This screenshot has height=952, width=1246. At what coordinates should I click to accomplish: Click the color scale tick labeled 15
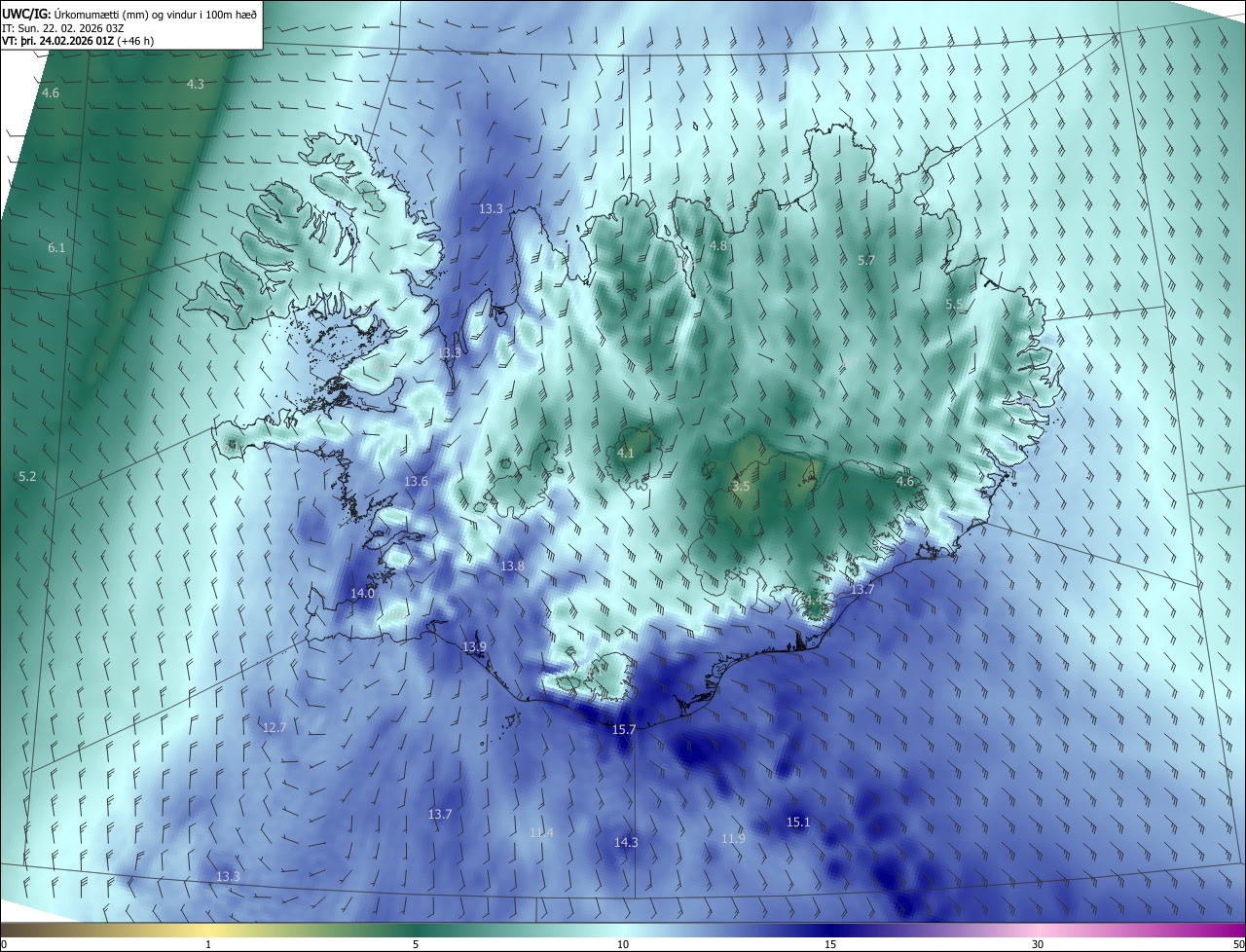pos(830,944)
